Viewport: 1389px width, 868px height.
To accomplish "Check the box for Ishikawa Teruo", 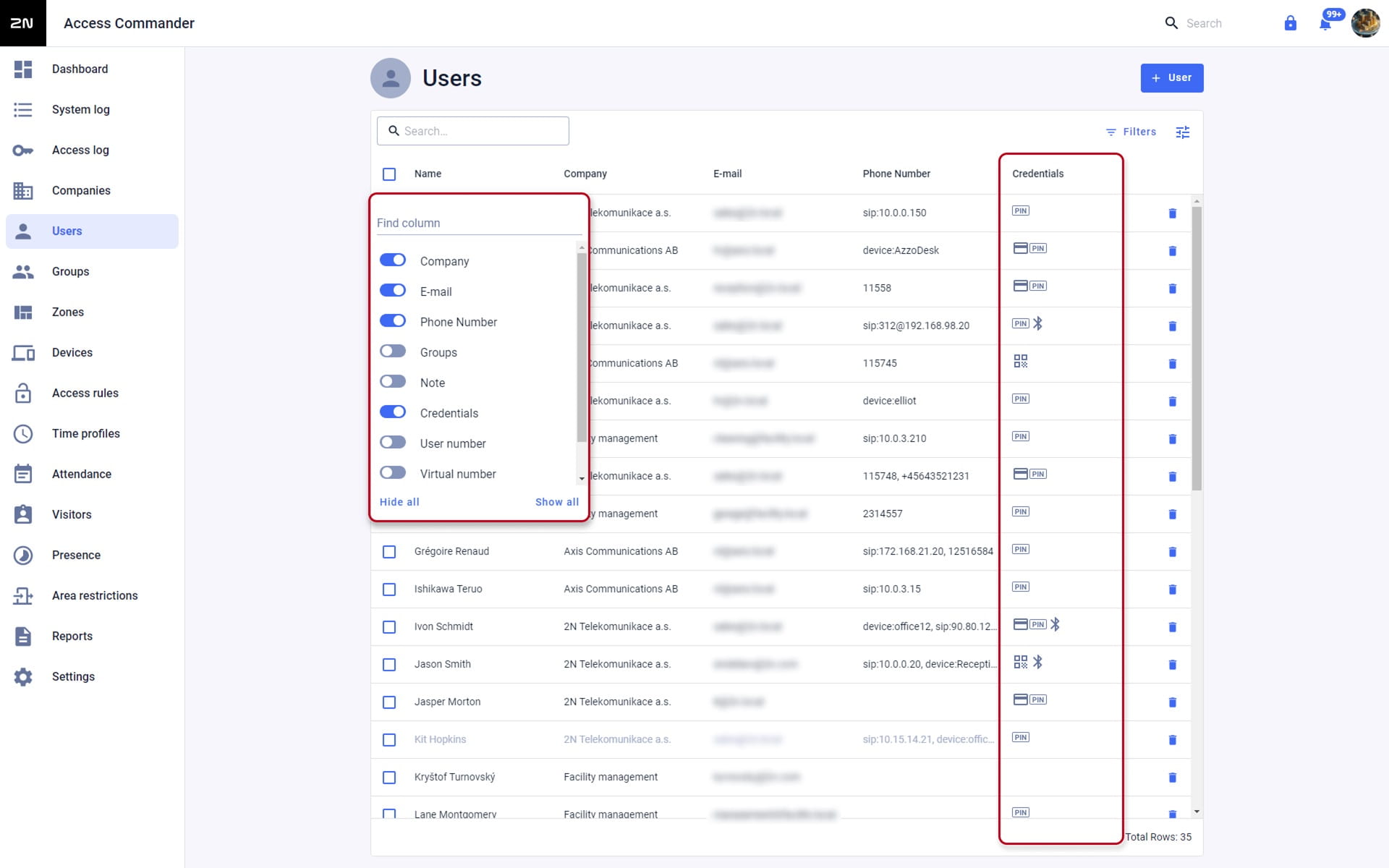I will click(x=389, y=590).
